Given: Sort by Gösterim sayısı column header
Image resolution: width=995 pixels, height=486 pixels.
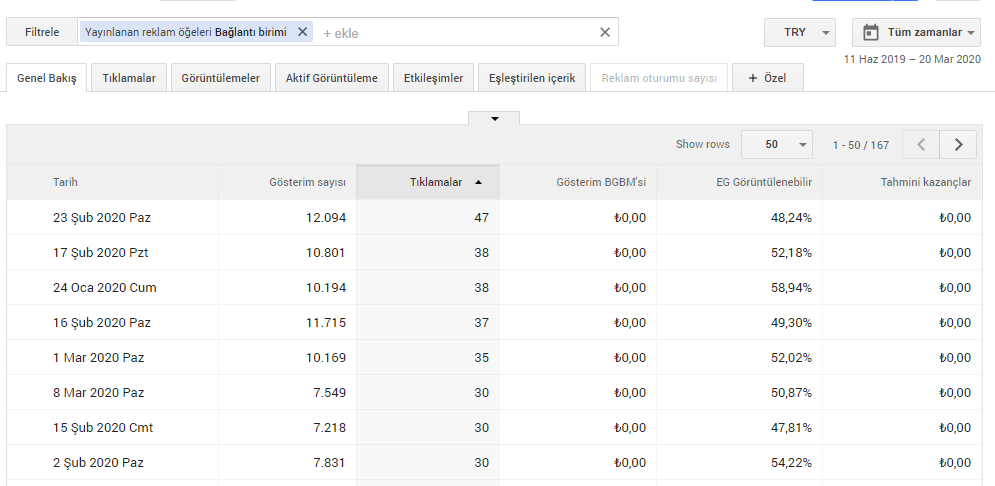Looking at the screenshot, I should [x=307, y=182].
